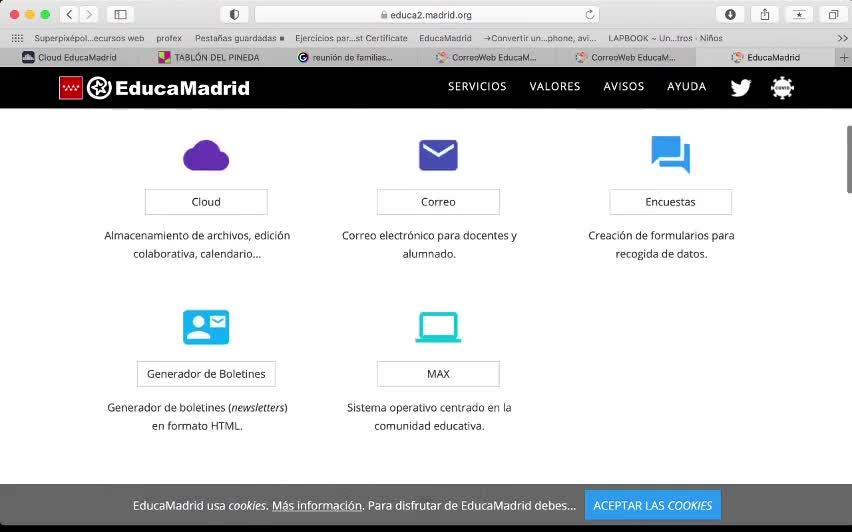852x532 pixels.
Task: Open the favorites grid icon
Action: point(17,38)
